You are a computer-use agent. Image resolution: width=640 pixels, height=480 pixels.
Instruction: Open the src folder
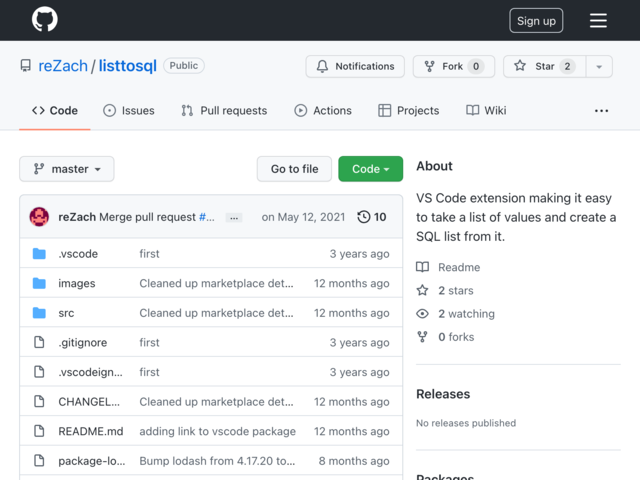coord(66,313)
